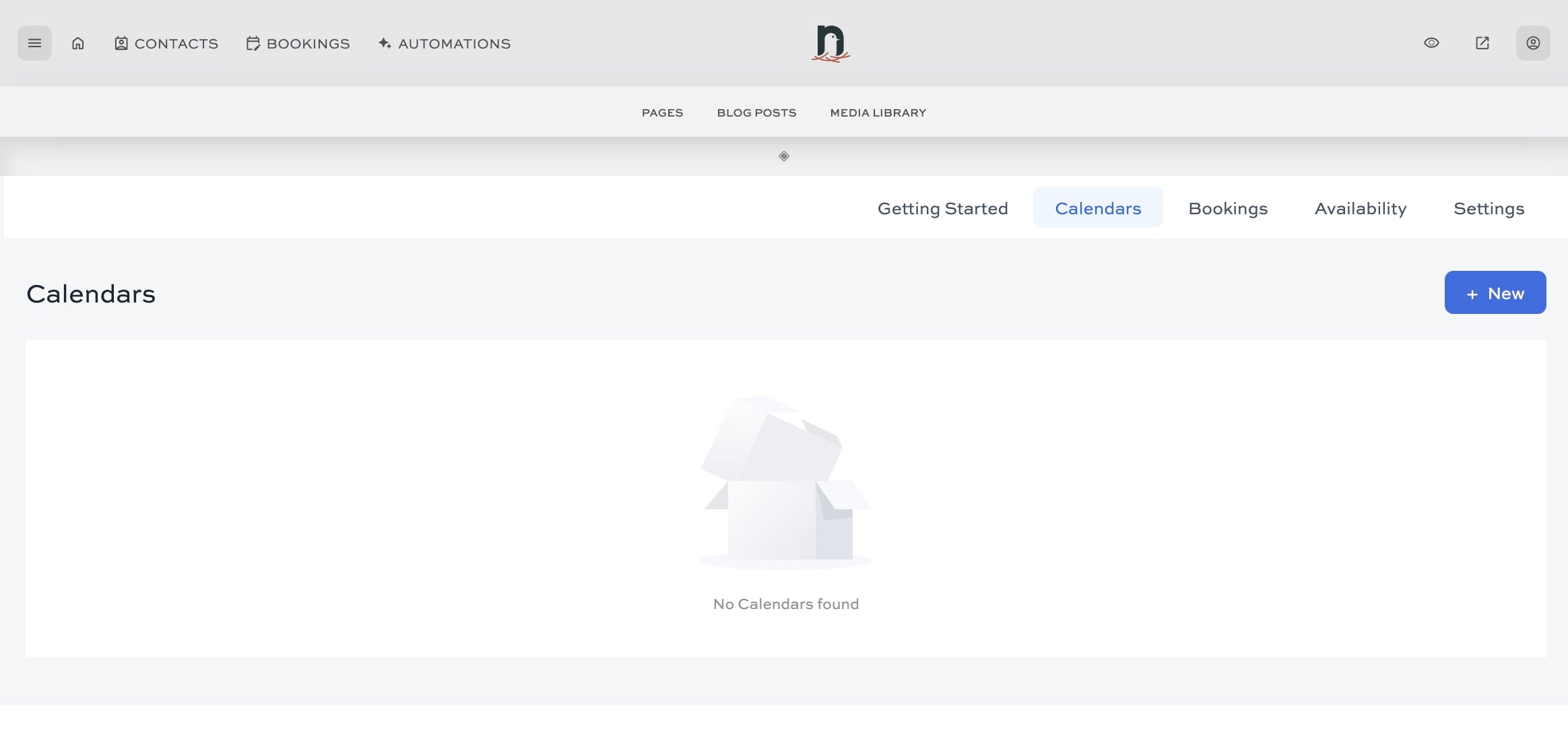
Task: Open Contacts in top navigation
Action: (166, 44)
